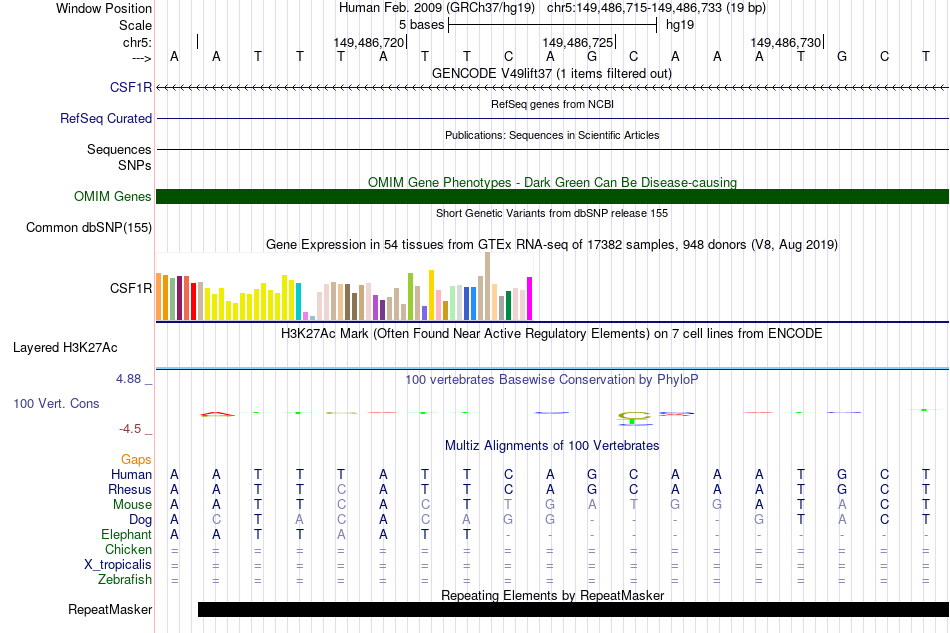This screenshot has width=950, height=633.
Task: Select the OMIM Genes track label
Action: [x=113, y=197]
